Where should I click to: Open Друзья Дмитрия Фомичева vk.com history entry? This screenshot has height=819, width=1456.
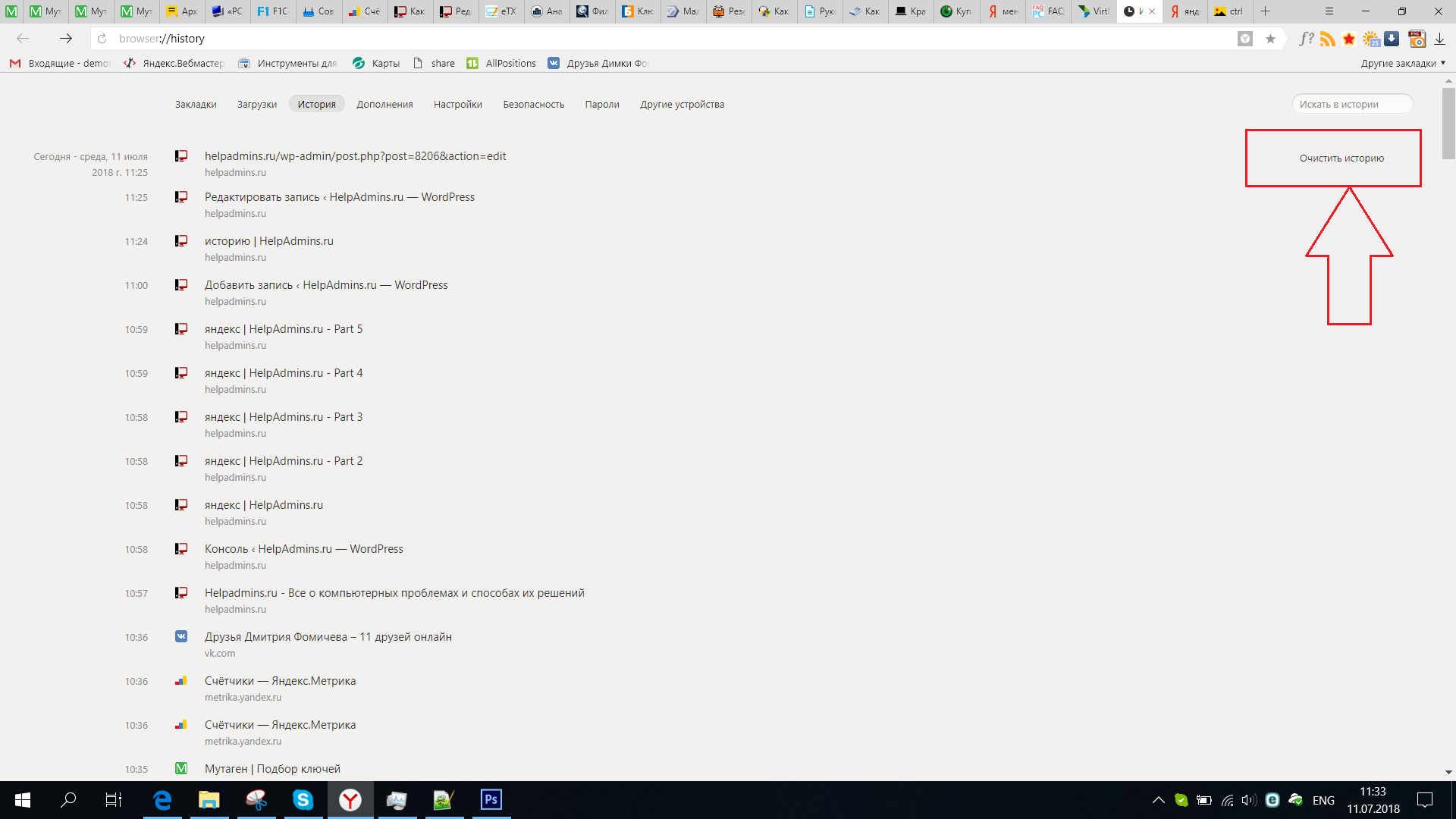[328, 636]
